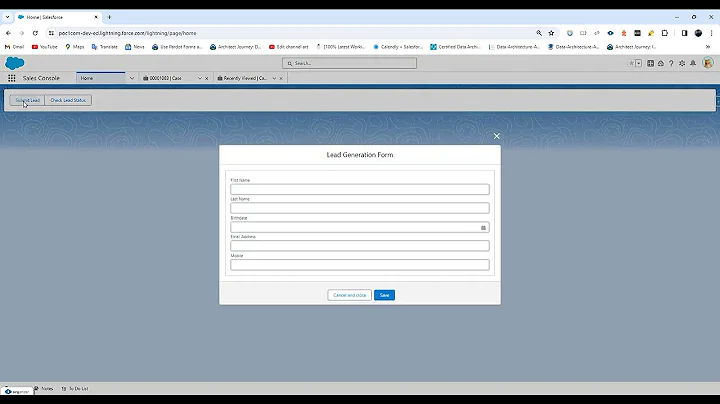This screenshot has height=404, width=720.
Task: Open the Home tab dropdown chevron
Action: coord(132,78)
